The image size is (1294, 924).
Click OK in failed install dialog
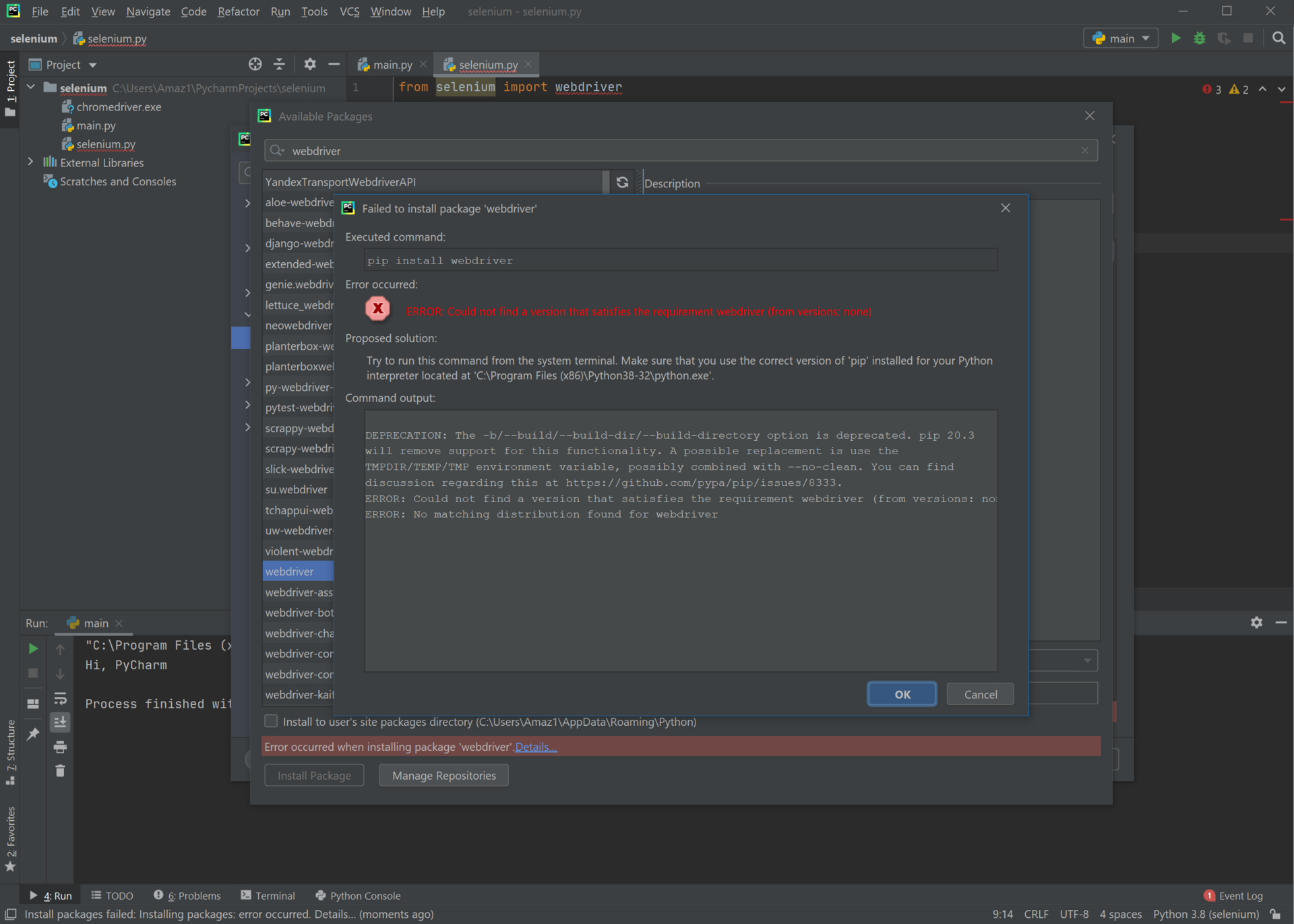[902, 694]
